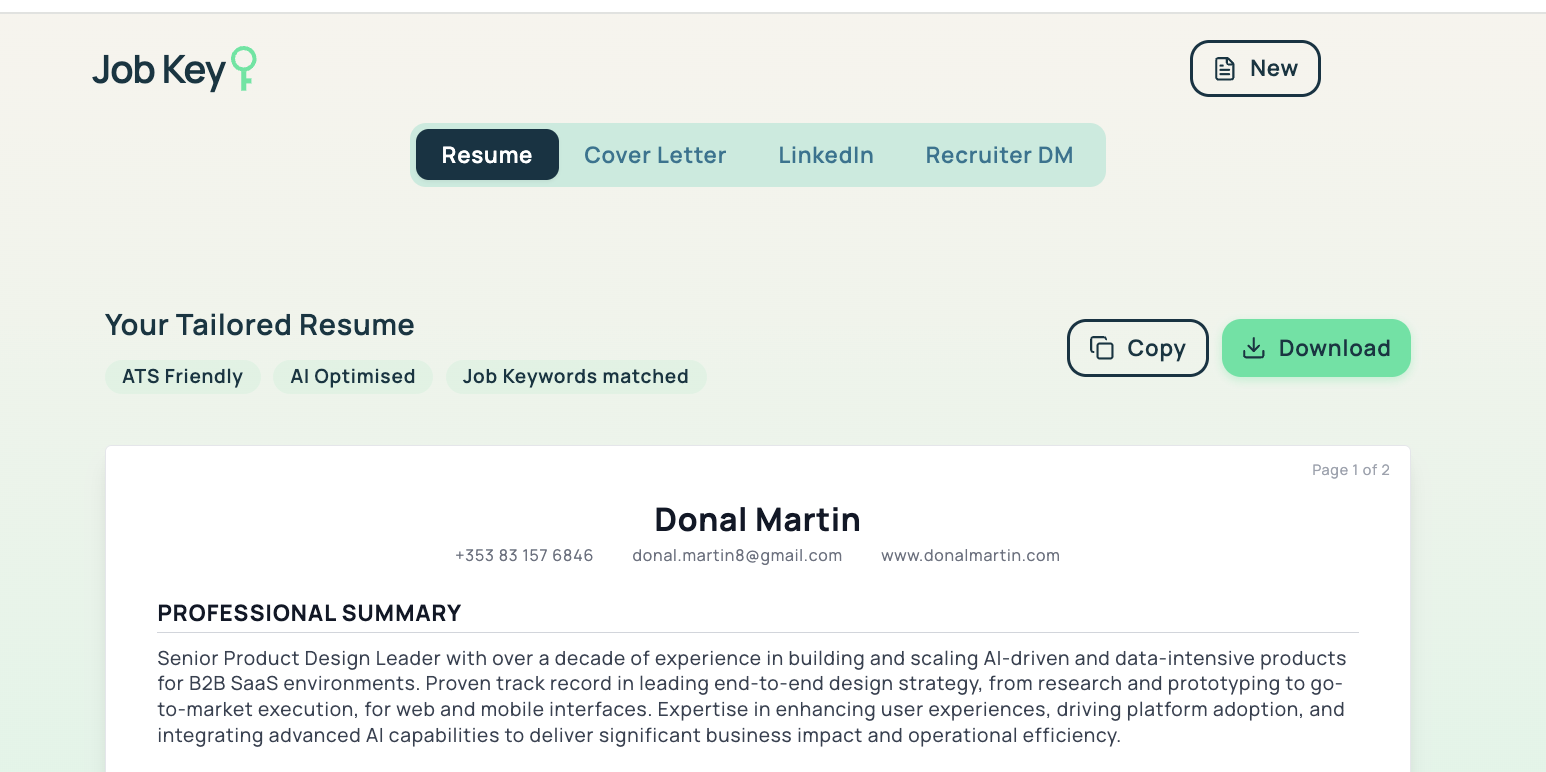Open the www.donalmartin.com website link

coord(970,555)
